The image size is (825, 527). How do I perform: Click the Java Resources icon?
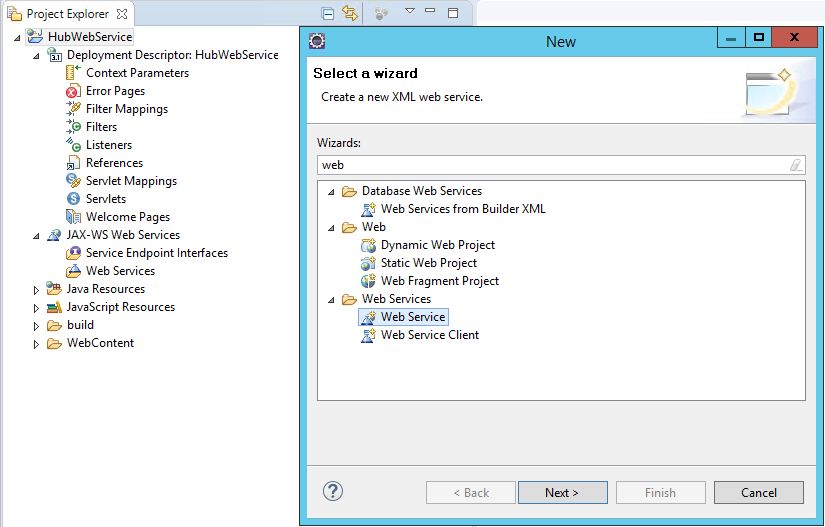[54, 289]
